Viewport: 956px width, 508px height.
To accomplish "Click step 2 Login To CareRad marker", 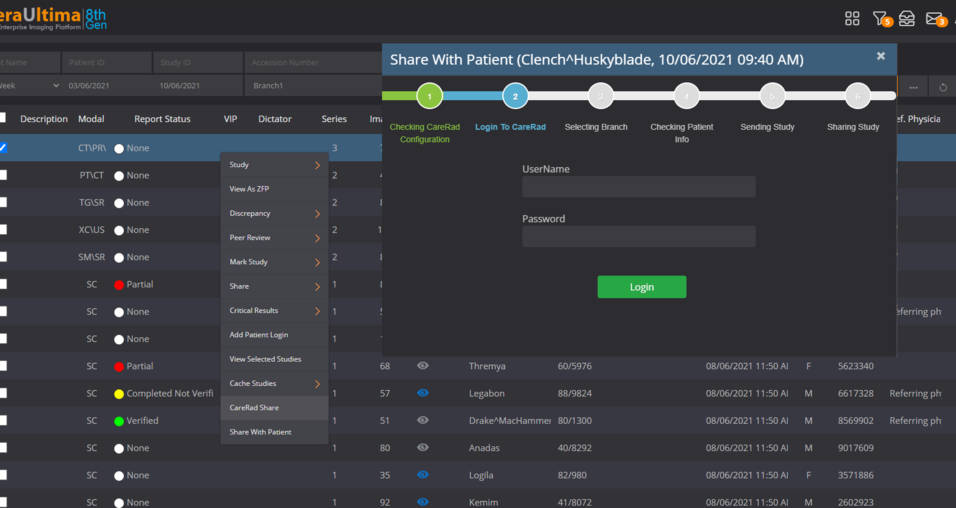I will click(515, 96).
